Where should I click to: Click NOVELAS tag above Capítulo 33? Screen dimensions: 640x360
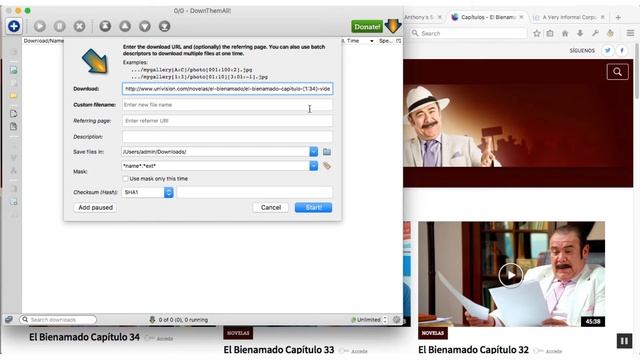tap(238, 333)
